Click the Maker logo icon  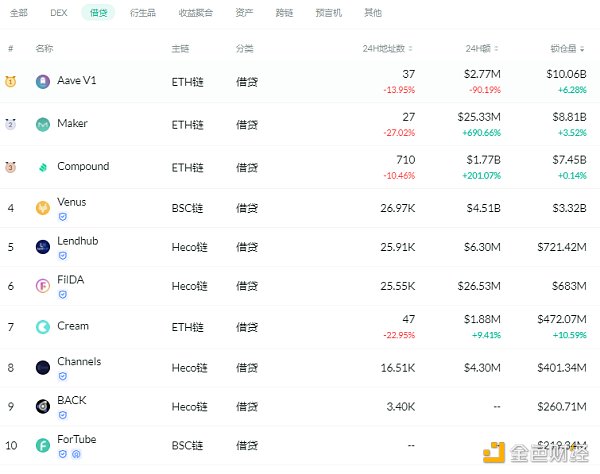click(x=43, y=124)
